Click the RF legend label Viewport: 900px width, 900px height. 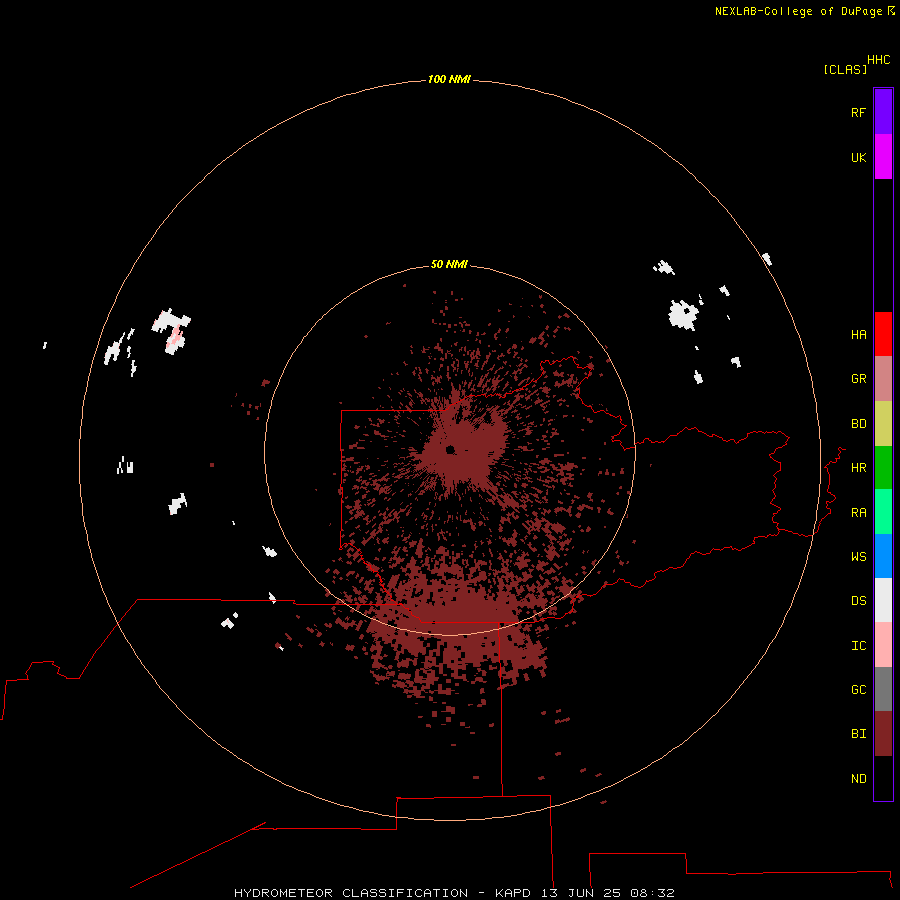pos(858,112)
